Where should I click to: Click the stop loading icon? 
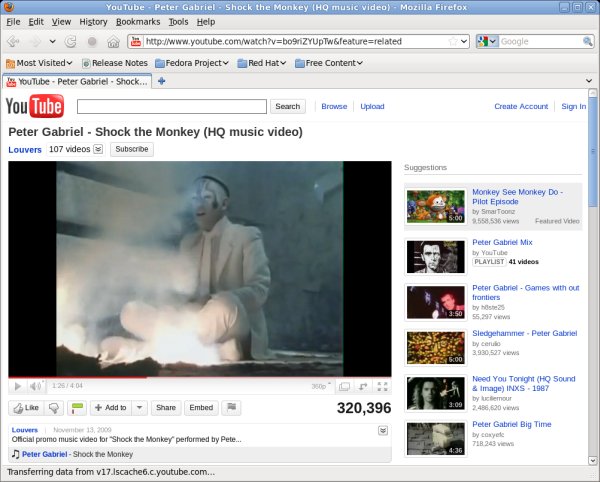tap(92, 41)
